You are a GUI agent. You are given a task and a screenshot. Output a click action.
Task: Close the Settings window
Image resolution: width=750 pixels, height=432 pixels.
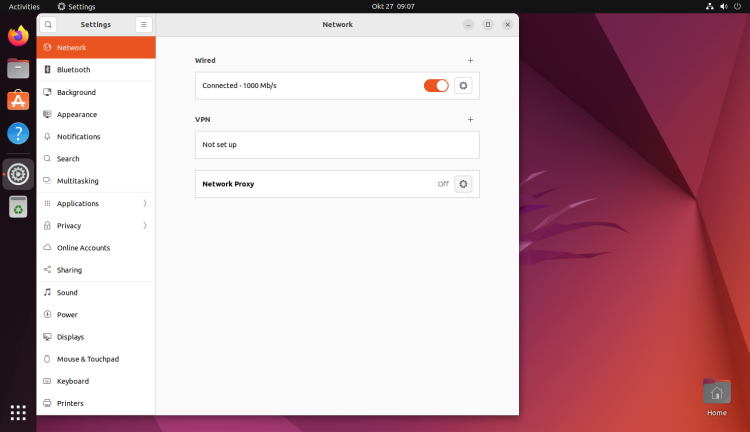(x=507, y=24)
